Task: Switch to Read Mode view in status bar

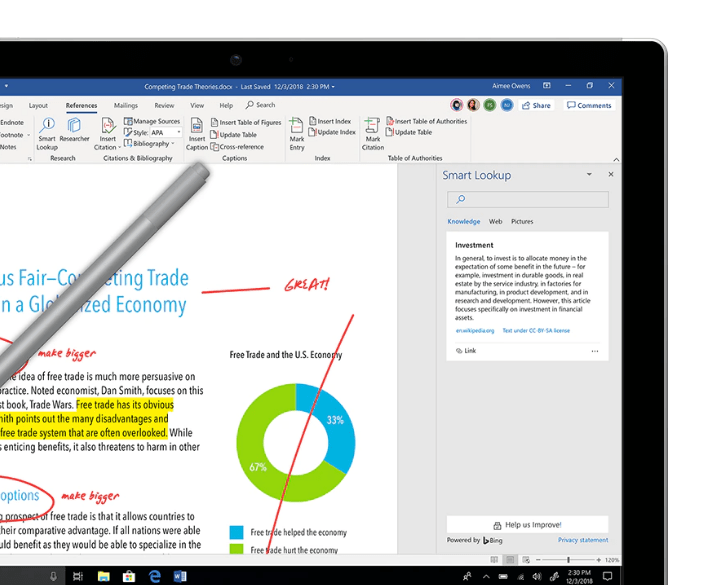Action: pos(494,560)
